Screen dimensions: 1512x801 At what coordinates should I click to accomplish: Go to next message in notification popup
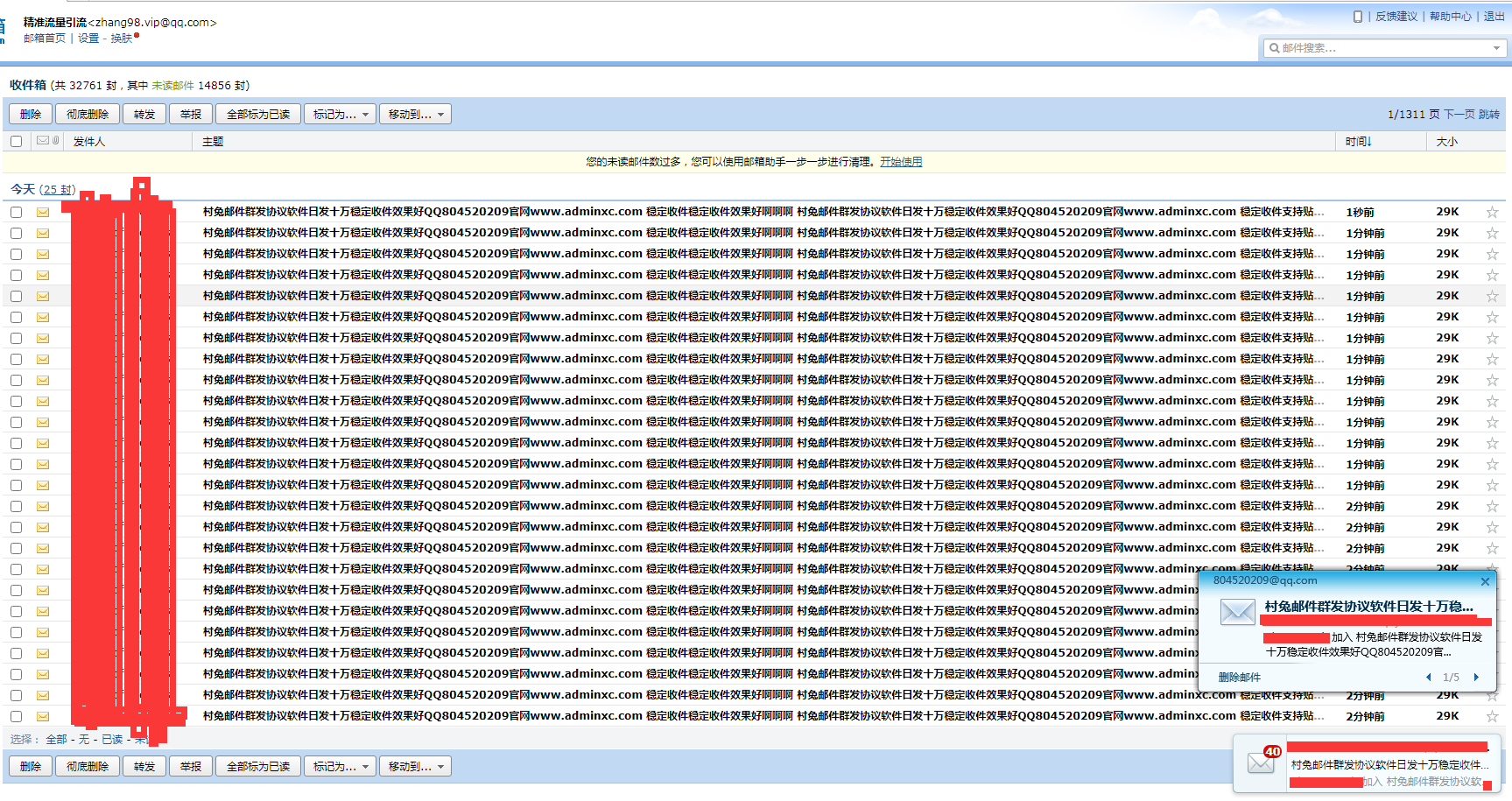1476,677
